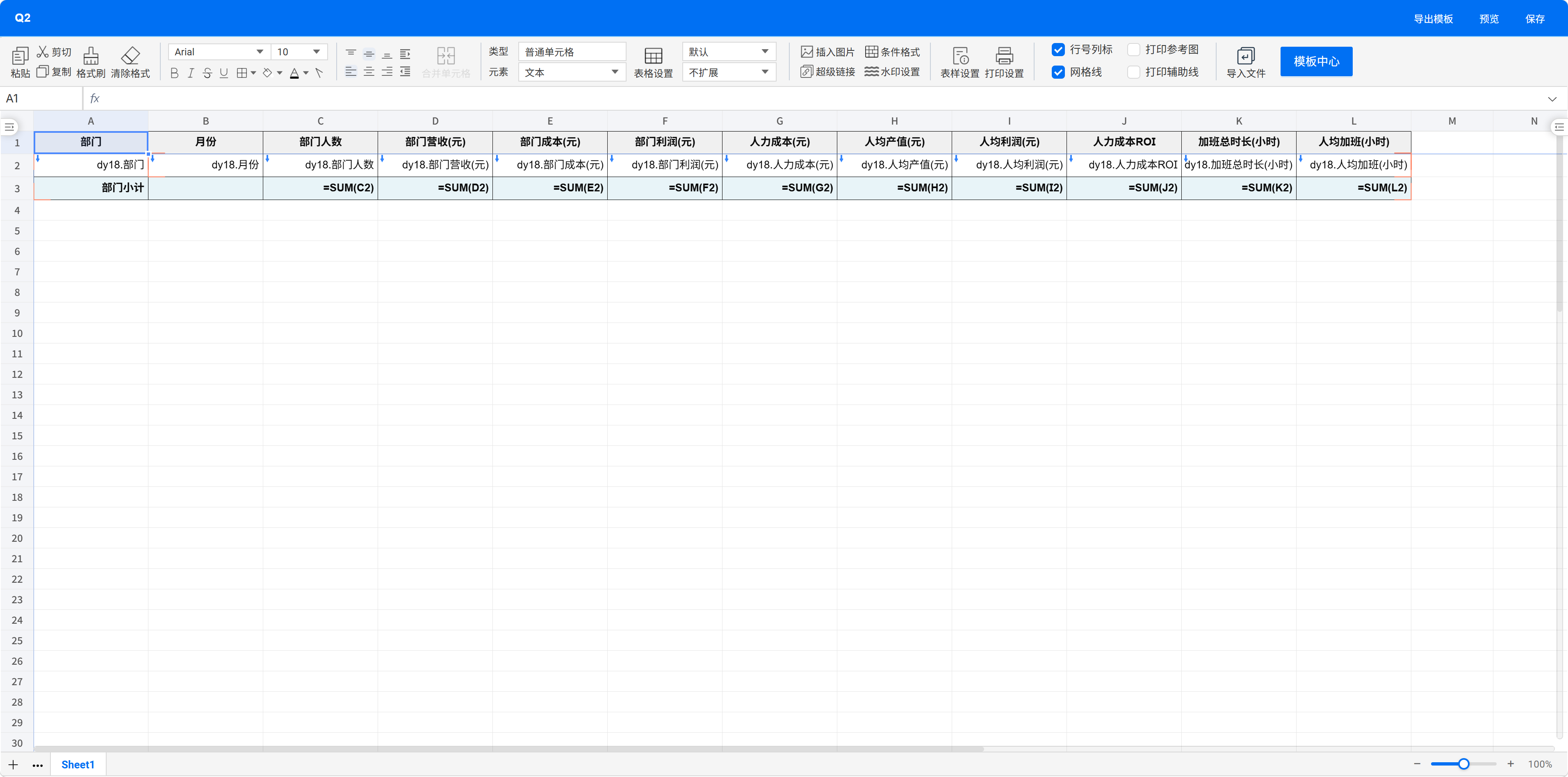Expand the font size 10 dropdown

[x=299, y=52]
